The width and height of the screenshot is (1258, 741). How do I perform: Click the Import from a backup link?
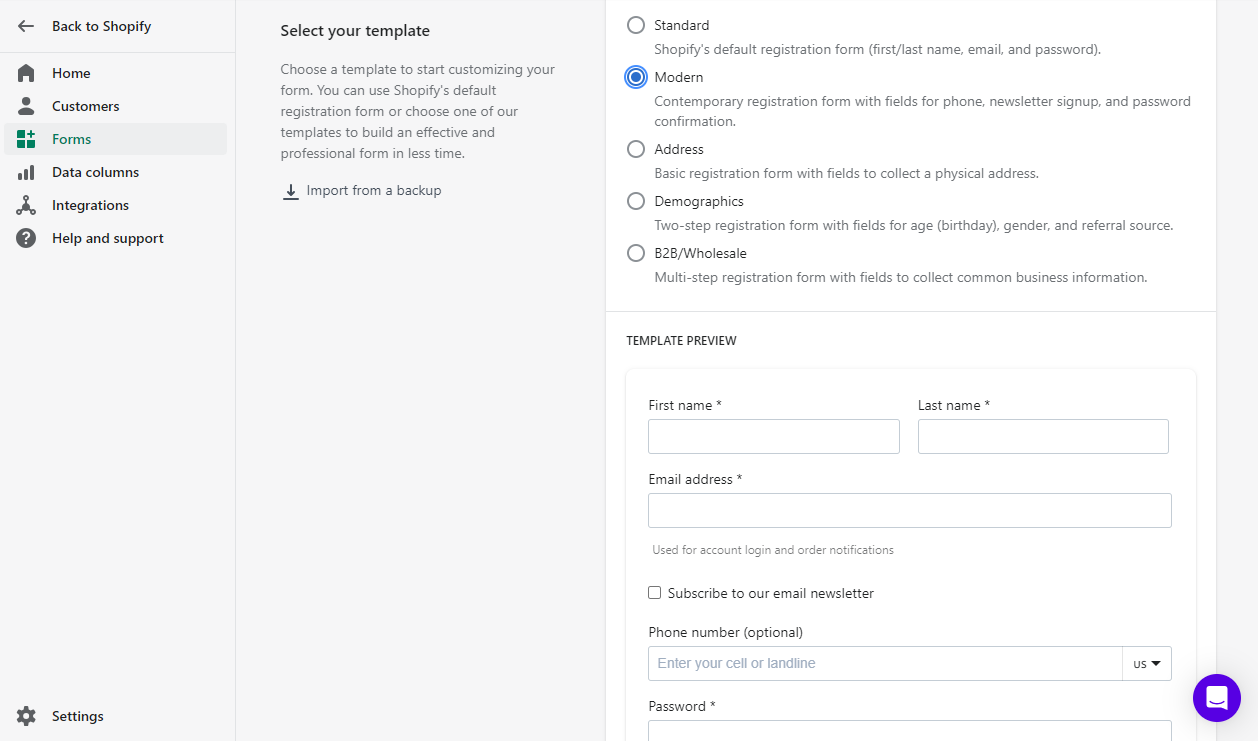(x=374, y=190)
